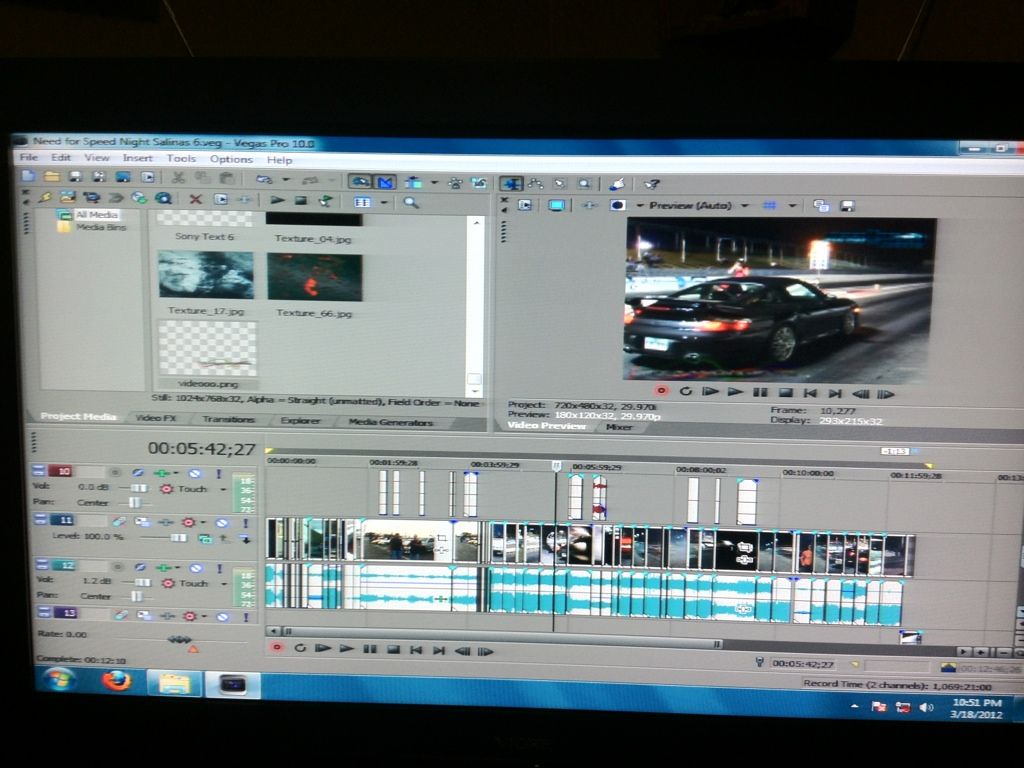This screenshot has height=768, width=1024.
Task: Click Play on the Video Preview transport
Action: [x=735, y=392]
